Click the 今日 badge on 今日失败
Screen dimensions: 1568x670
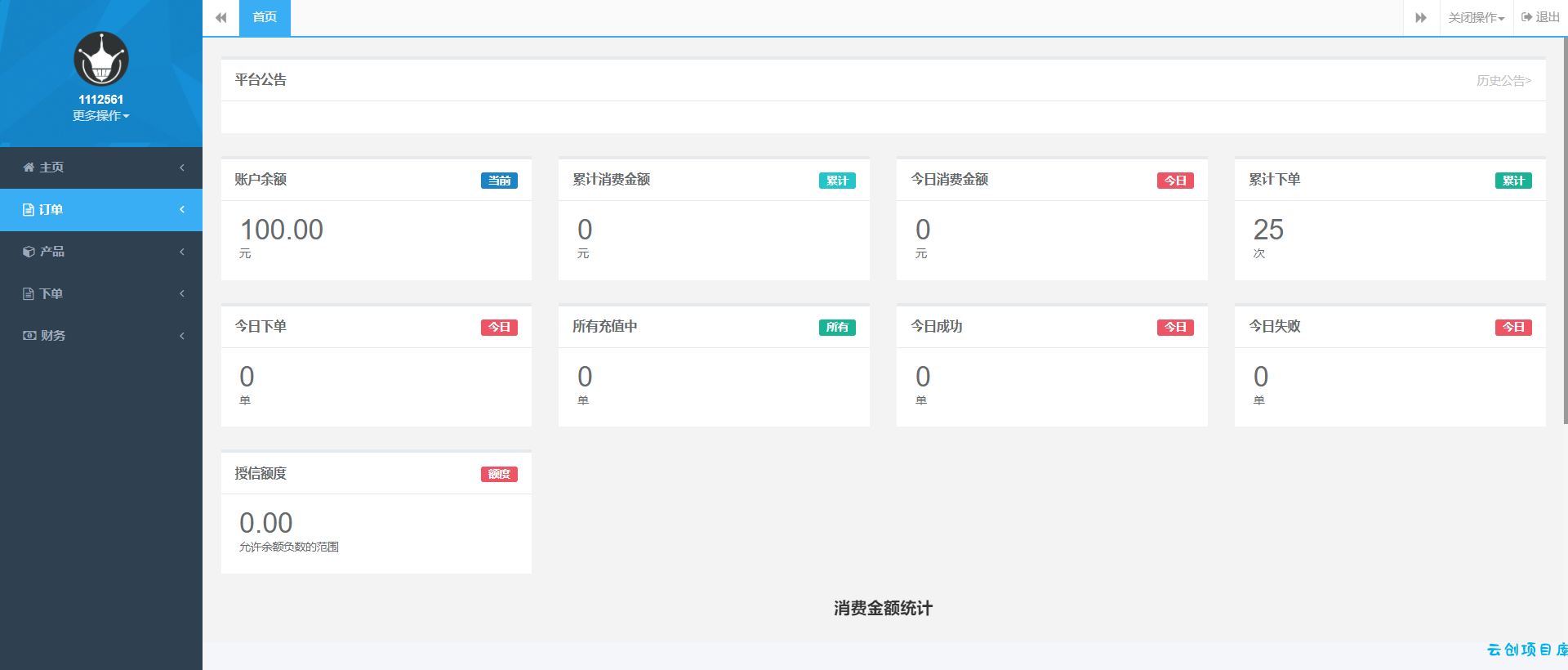pyautogui.click(x=1513, y=327)
